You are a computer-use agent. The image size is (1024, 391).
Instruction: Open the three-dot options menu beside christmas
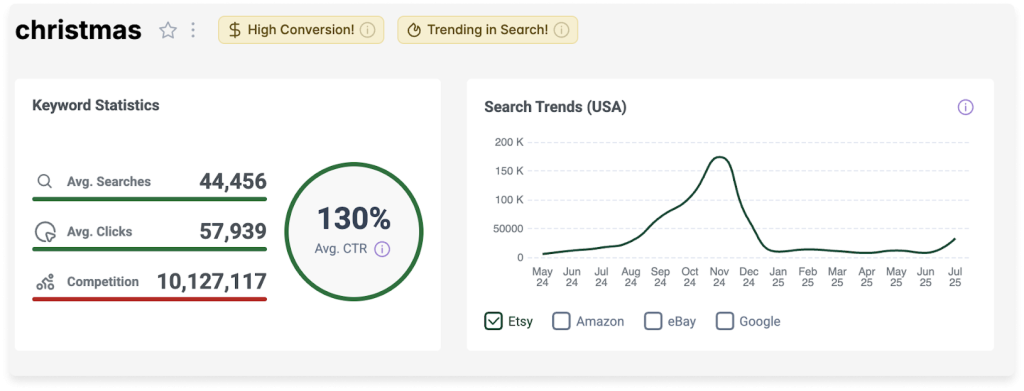click(193, 30)
